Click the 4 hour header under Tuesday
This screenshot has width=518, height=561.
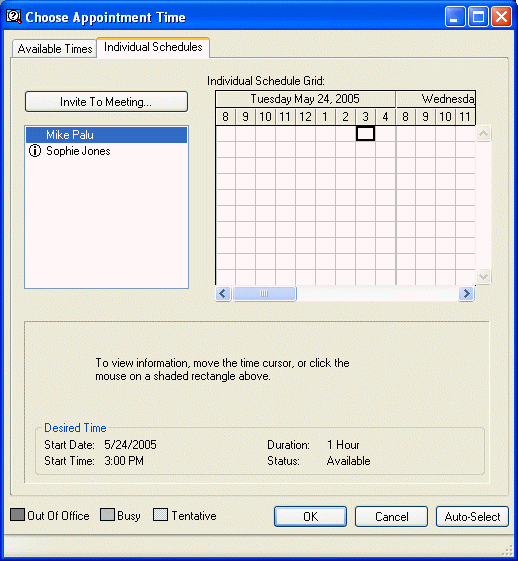pyautogui.click(x=385, y=117)
